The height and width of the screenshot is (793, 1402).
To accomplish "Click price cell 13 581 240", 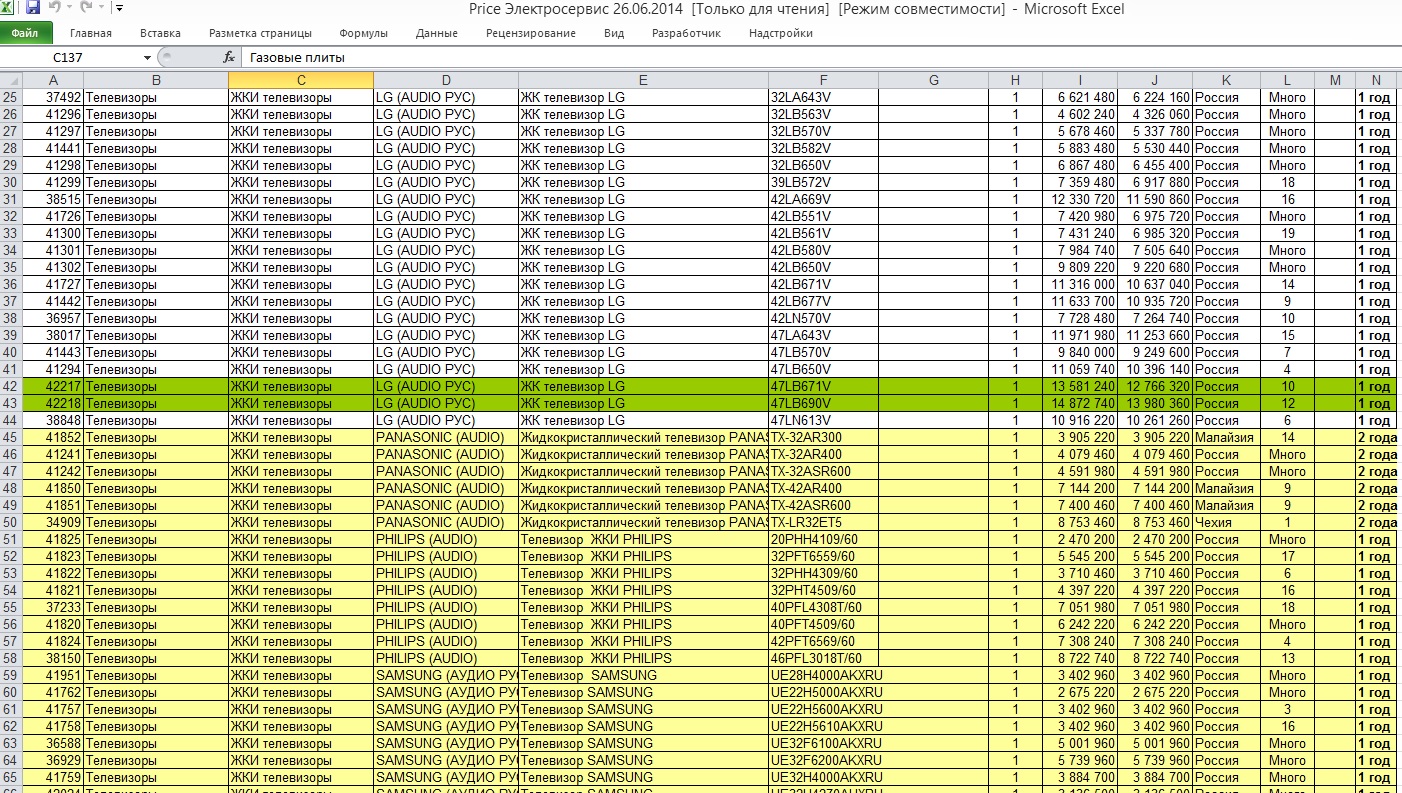I will tap(1080, 386).
